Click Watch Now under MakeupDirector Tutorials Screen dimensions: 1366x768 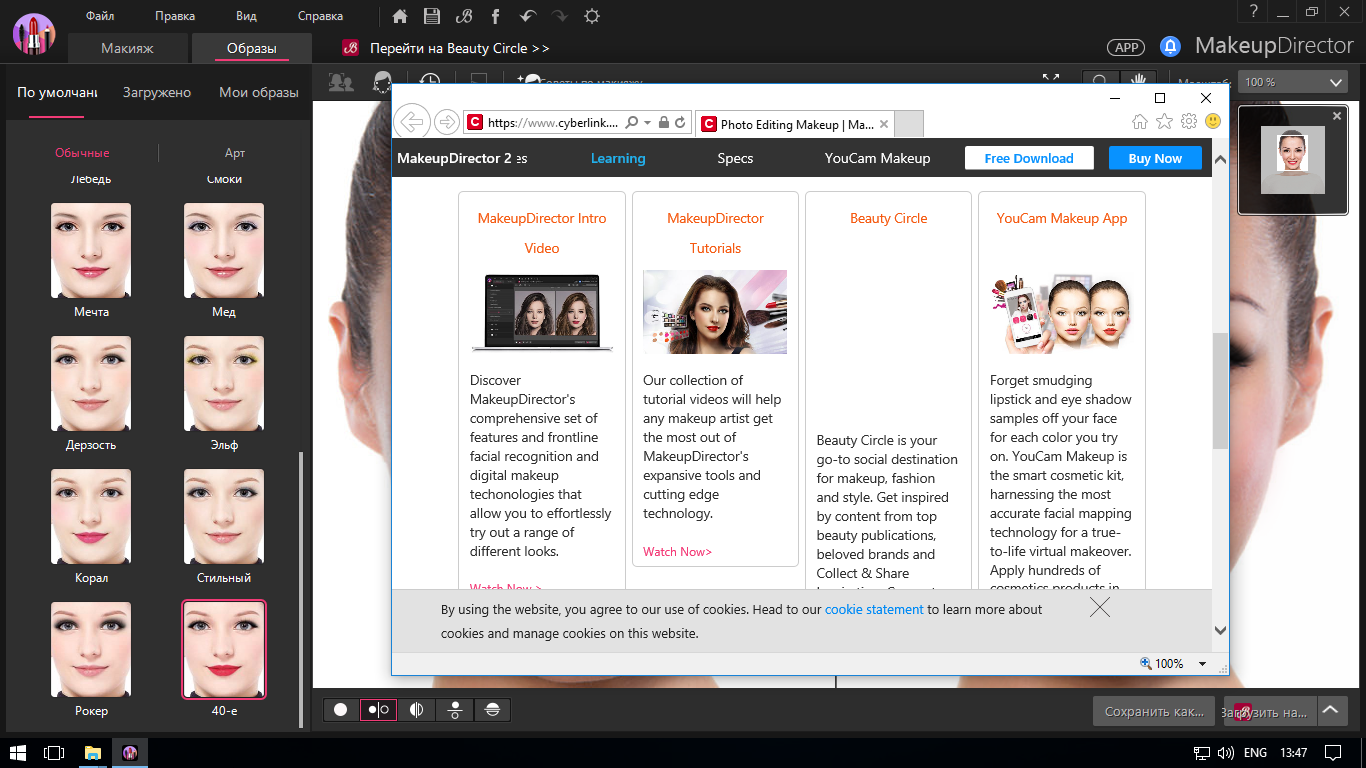click(x=677, y=551)
